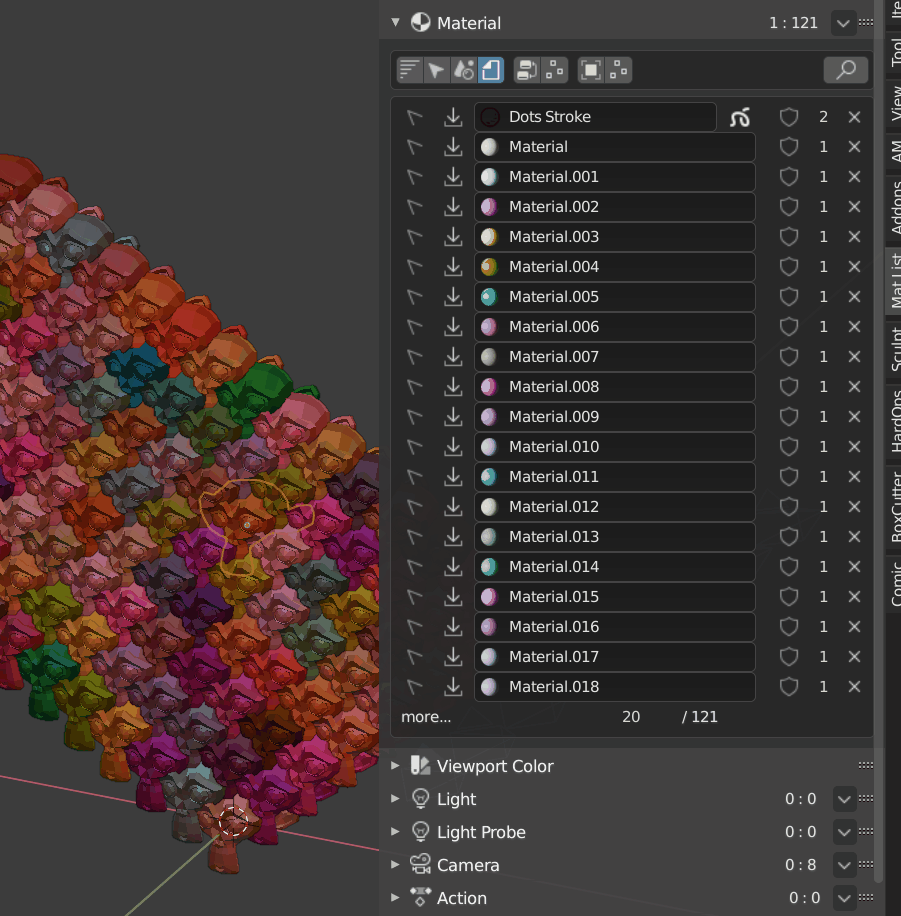Open the BoxCutter sidebar tab
The height and width of the screenshot is (916, 901).
coord(895,507)
